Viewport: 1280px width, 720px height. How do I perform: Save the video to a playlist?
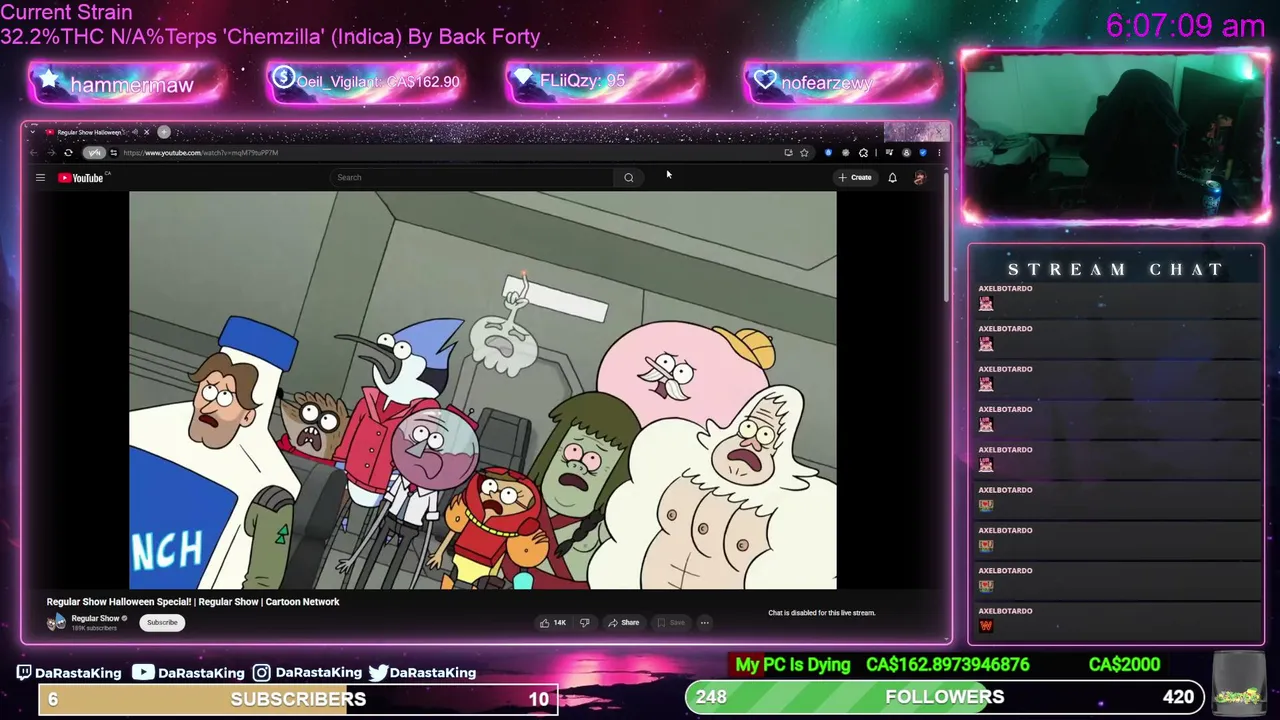click(670, 623)
